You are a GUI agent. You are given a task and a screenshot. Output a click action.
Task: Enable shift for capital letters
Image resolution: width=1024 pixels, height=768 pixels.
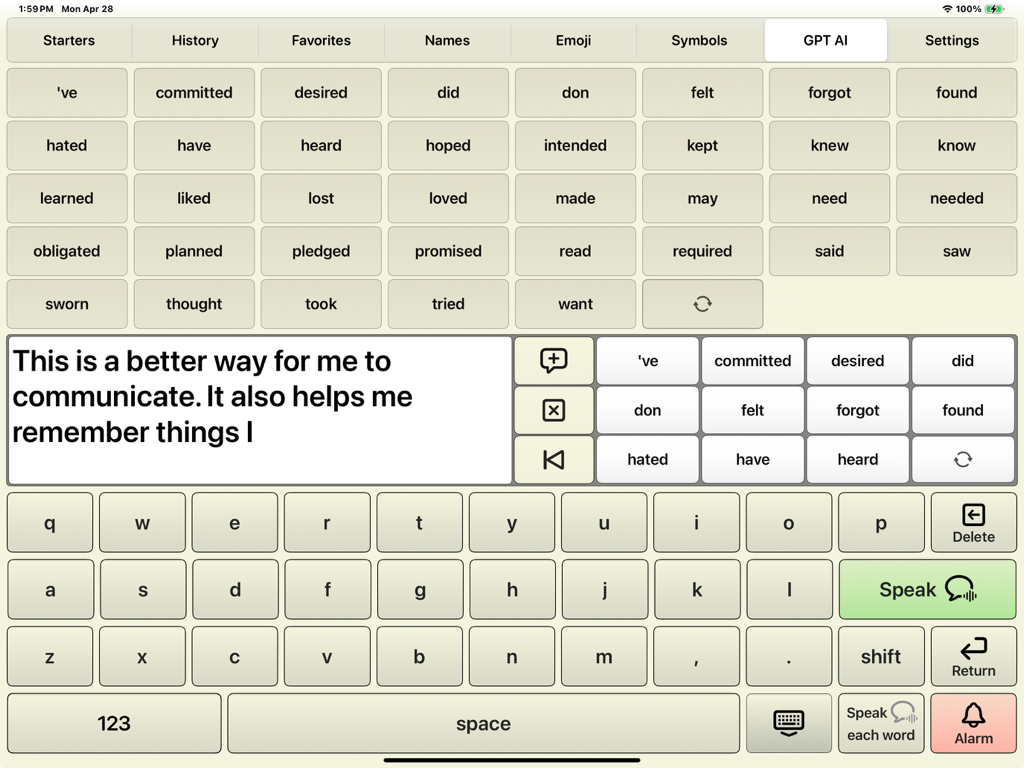(880, 657)
